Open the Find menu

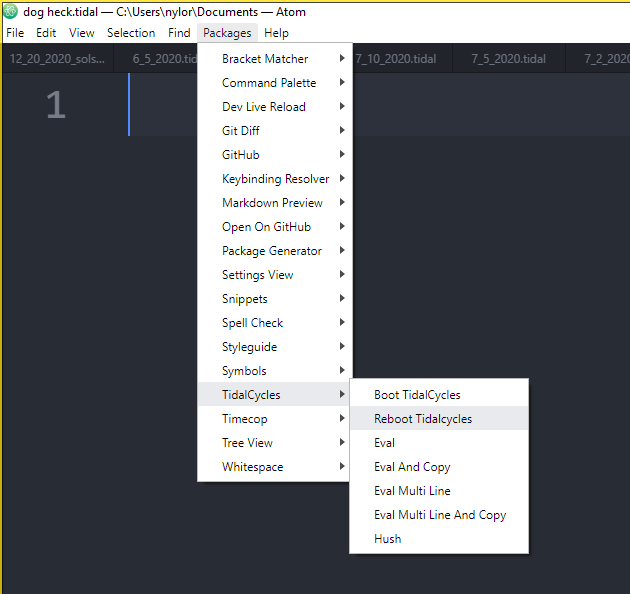(x=179, y=33)
